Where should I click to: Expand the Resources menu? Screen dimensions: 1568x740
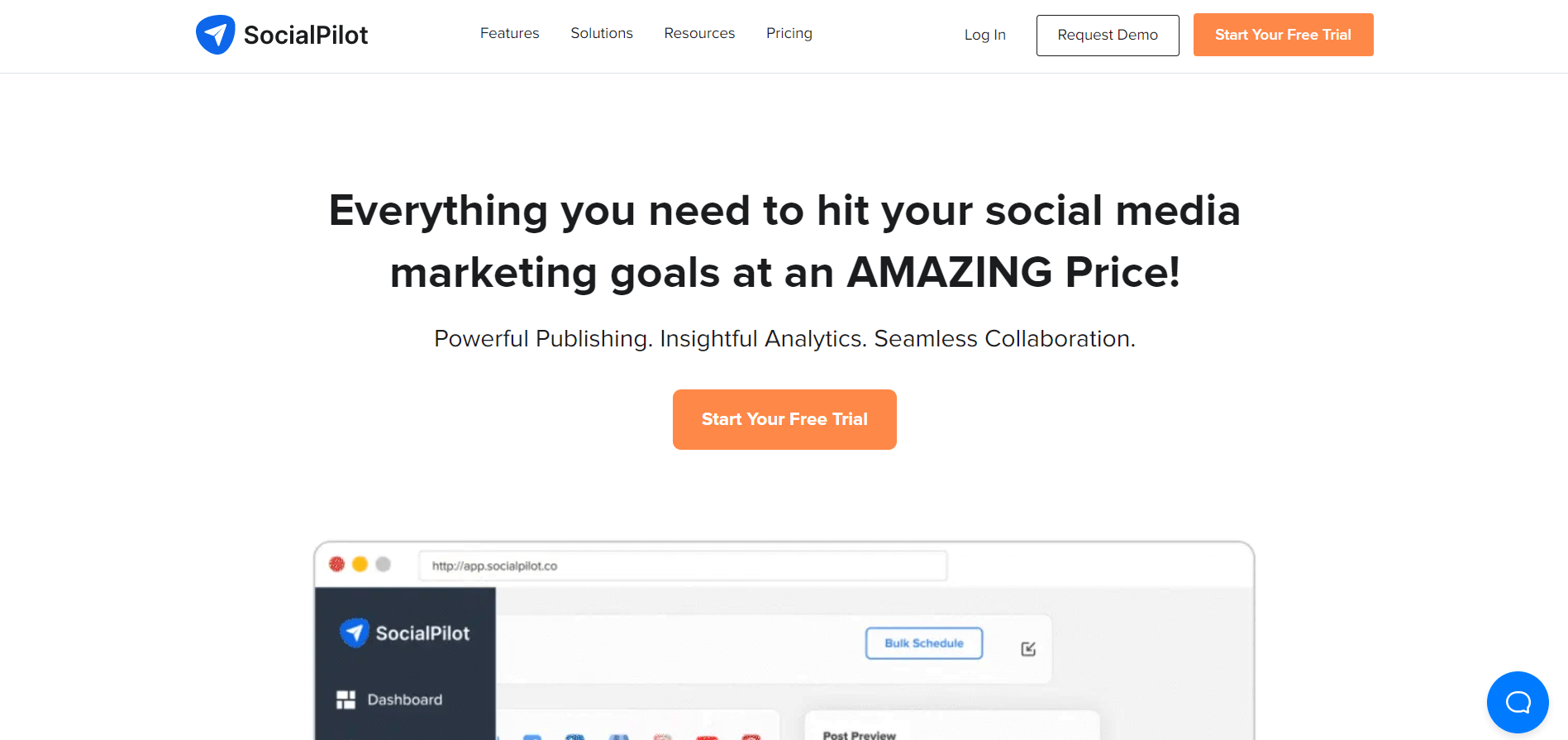point(699,33)
